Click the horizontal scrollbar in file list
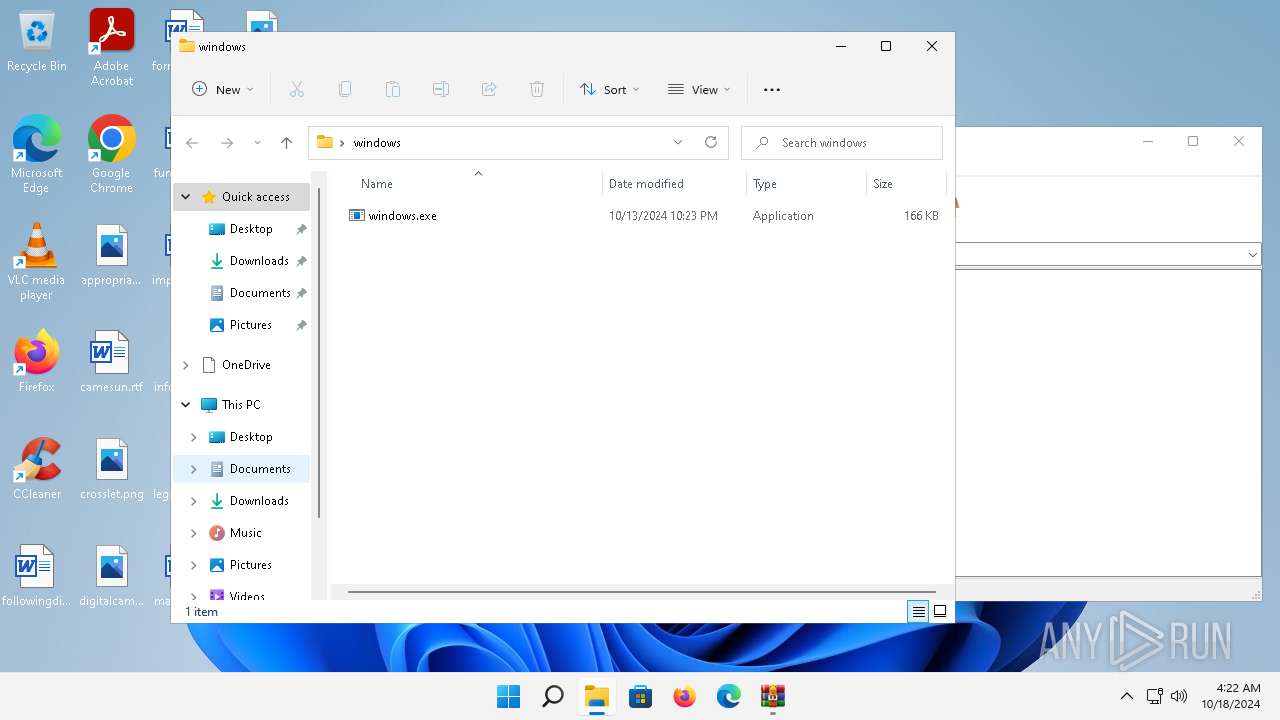This screenshot has width=1280, height=720. (641, 592)
